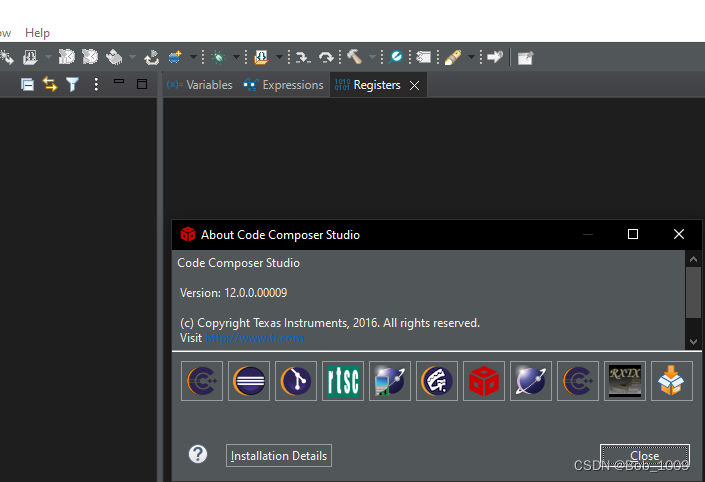Image resolution: width=705 pixels, height=482 pixels.
Task: Expand dropdown beside blue sphere plus icon
Action: [x=193, y=57]
